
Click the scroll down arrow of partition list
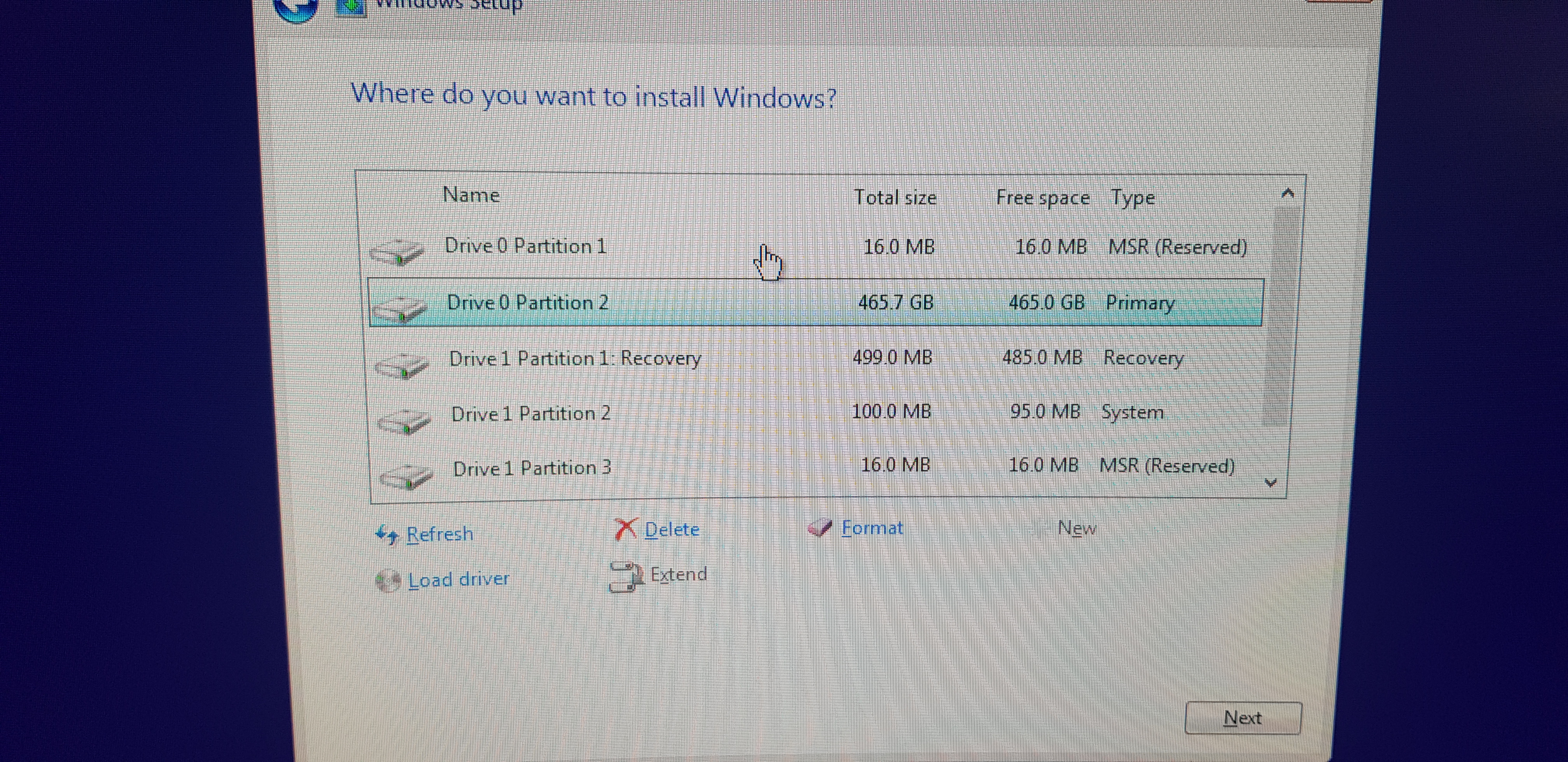1270,482
